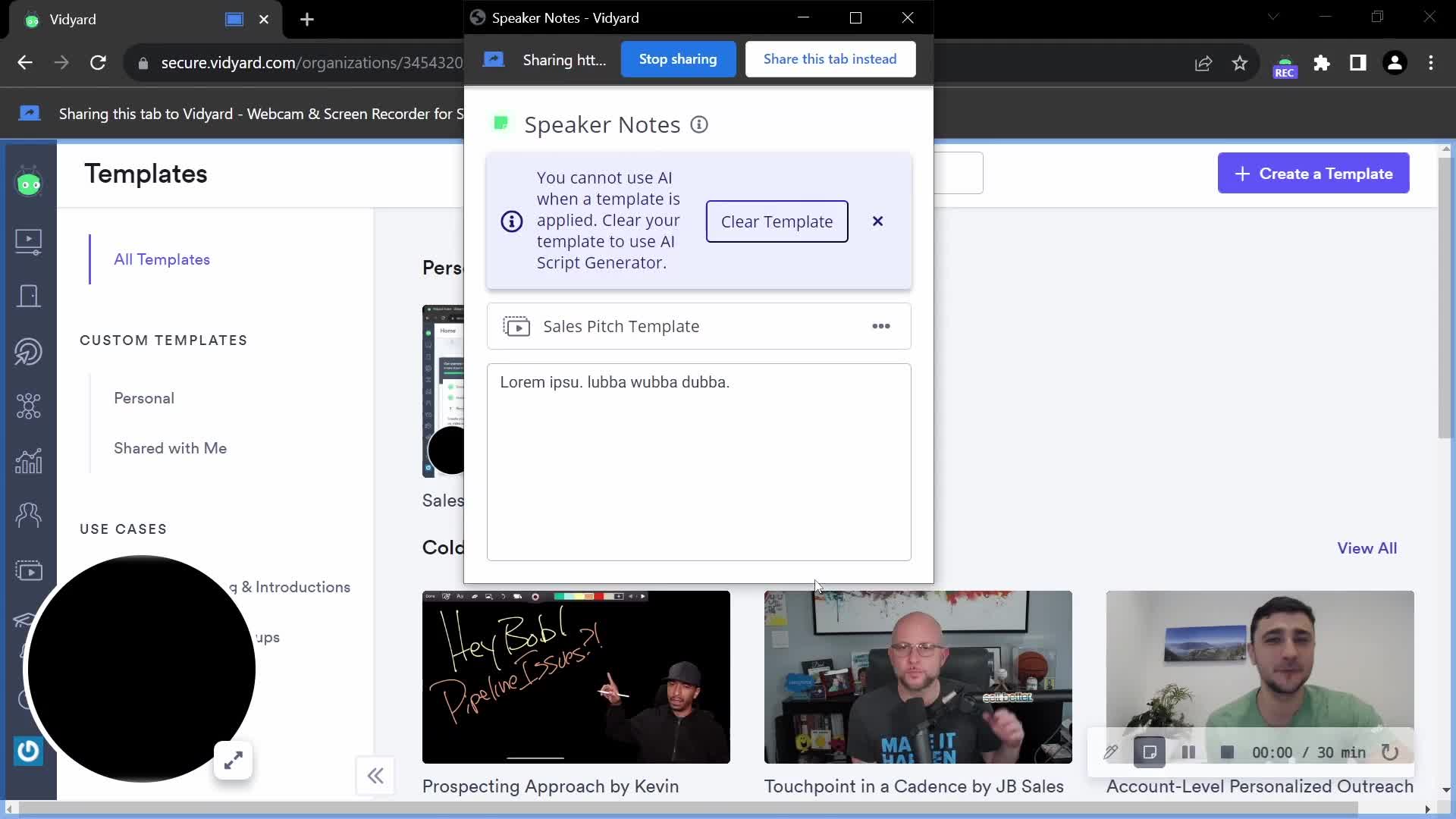Screen dimensions: 1456x819
Task: Click the Vidyard robot logo in sidebar
Action: [29, 182]
